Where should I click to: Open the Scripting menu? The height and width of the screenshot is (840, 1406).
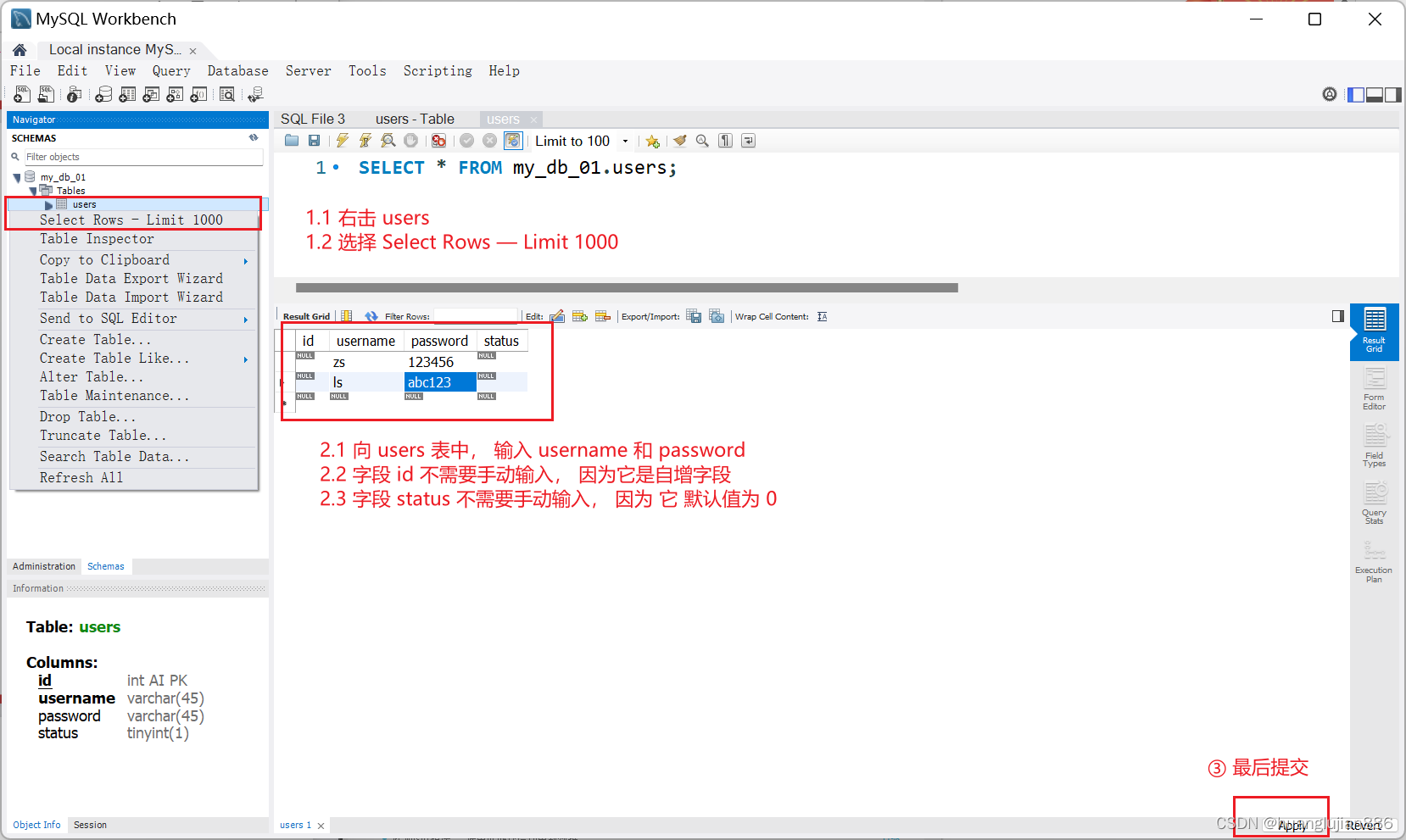438,71
